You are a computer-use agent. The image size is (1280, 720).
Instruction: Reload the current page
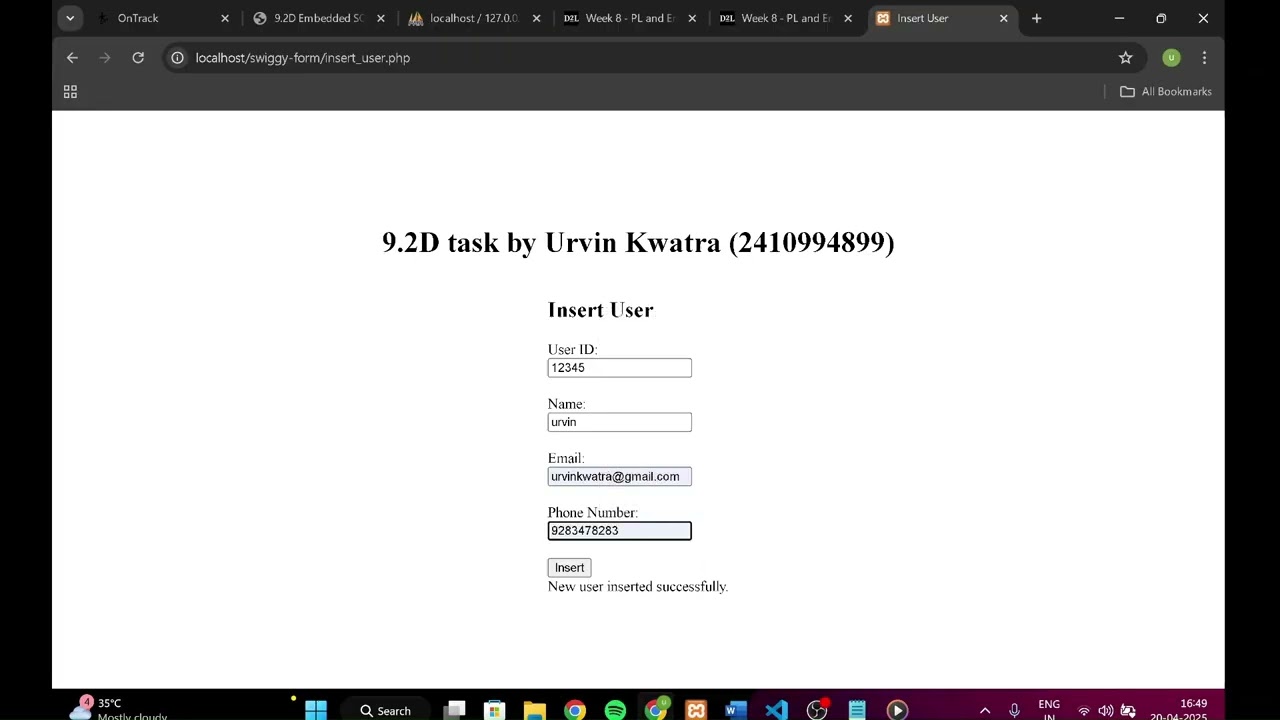[x=138, y=58]
